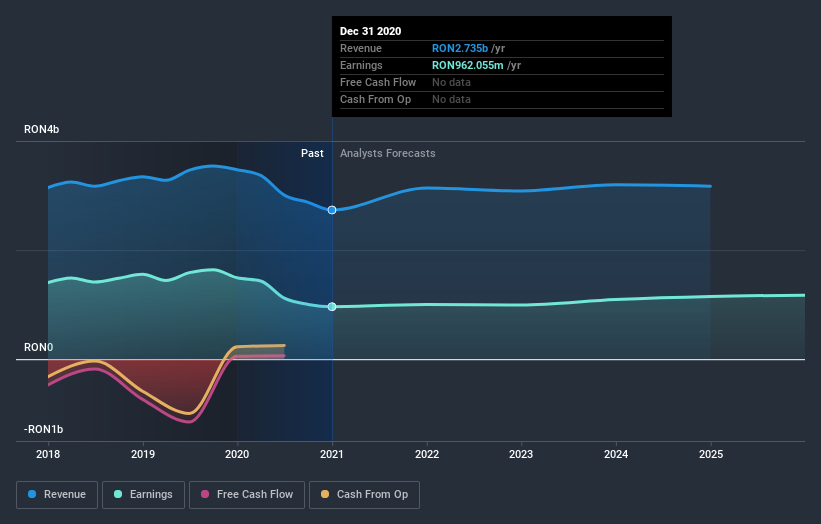Image resolution: width=821 pixels, height=524 pixels.
Task: Click the Revenue row label in tooltip
Action: coord(361,48)
